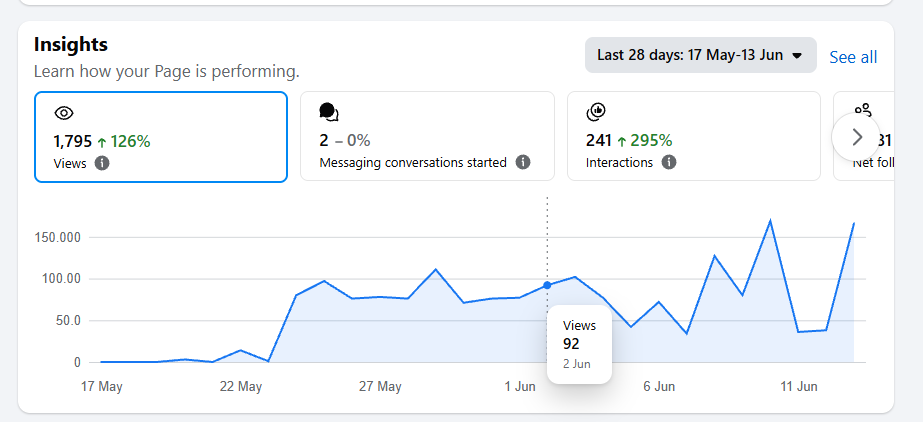Open the info icon next to Views
The width and height of the screenshot is (923, 422).
coord(102,163)
